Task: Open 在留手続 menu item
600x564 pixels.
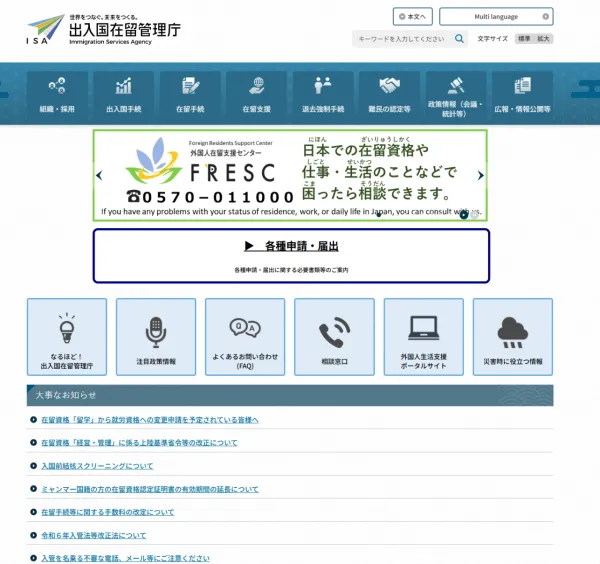Action: pyautogui.click(x=190, y=92)
